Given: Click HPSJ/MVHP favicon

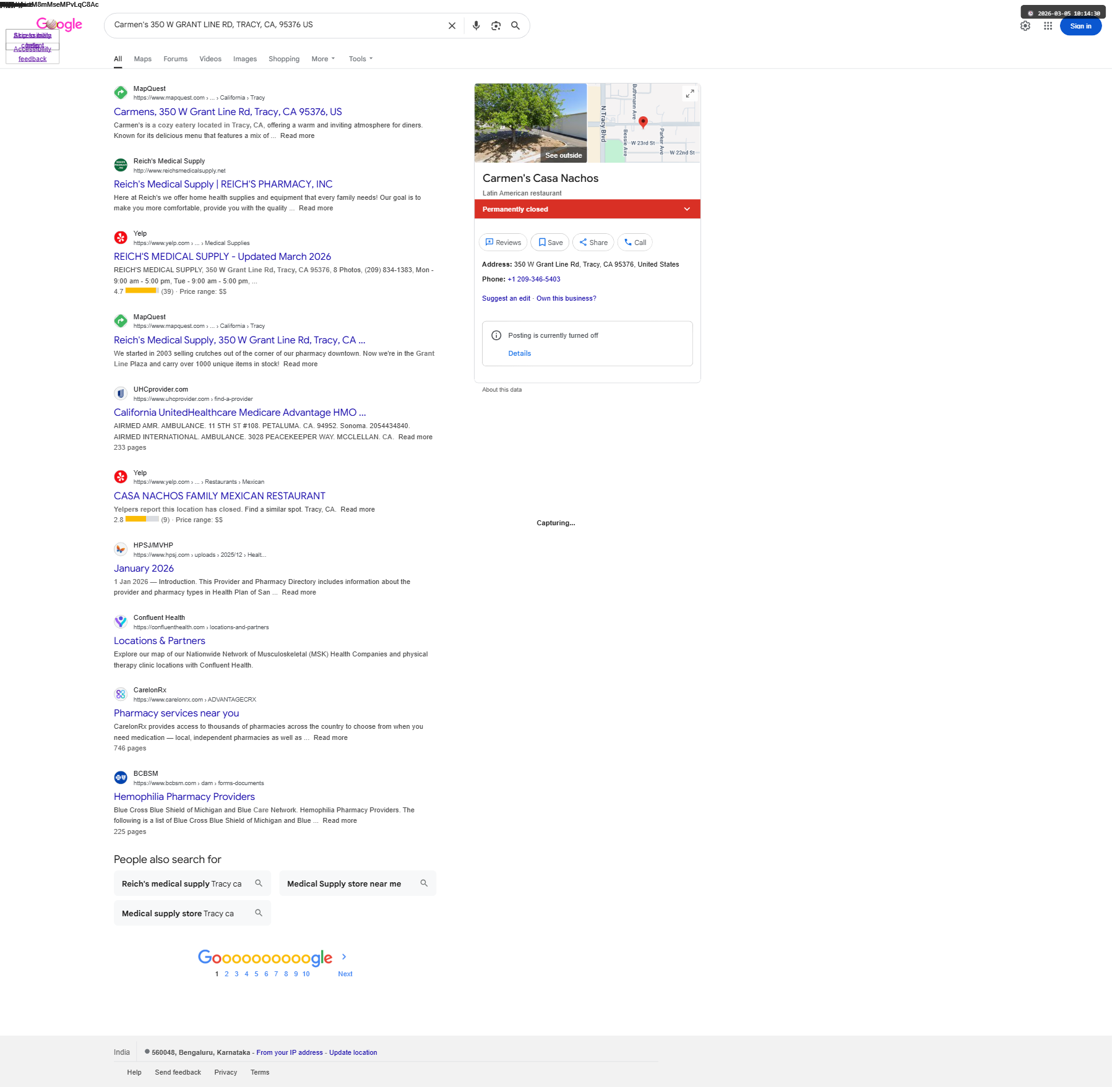Looking at the screenshot, I should click(x=121, y=549).
